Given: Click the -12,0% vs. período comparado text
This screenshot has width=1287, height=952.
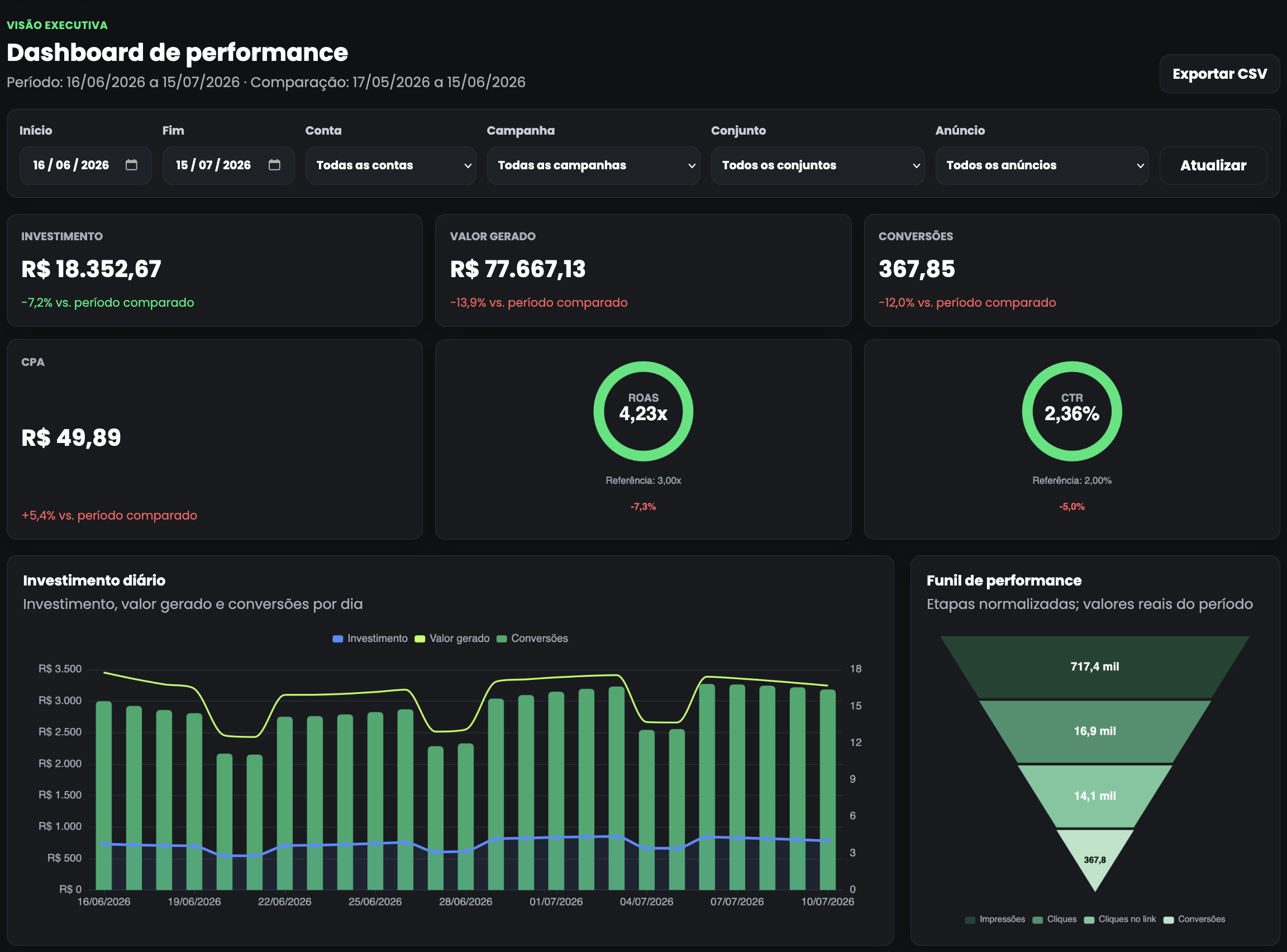Looking at the screenshot, I should click(x=967, y=303).
